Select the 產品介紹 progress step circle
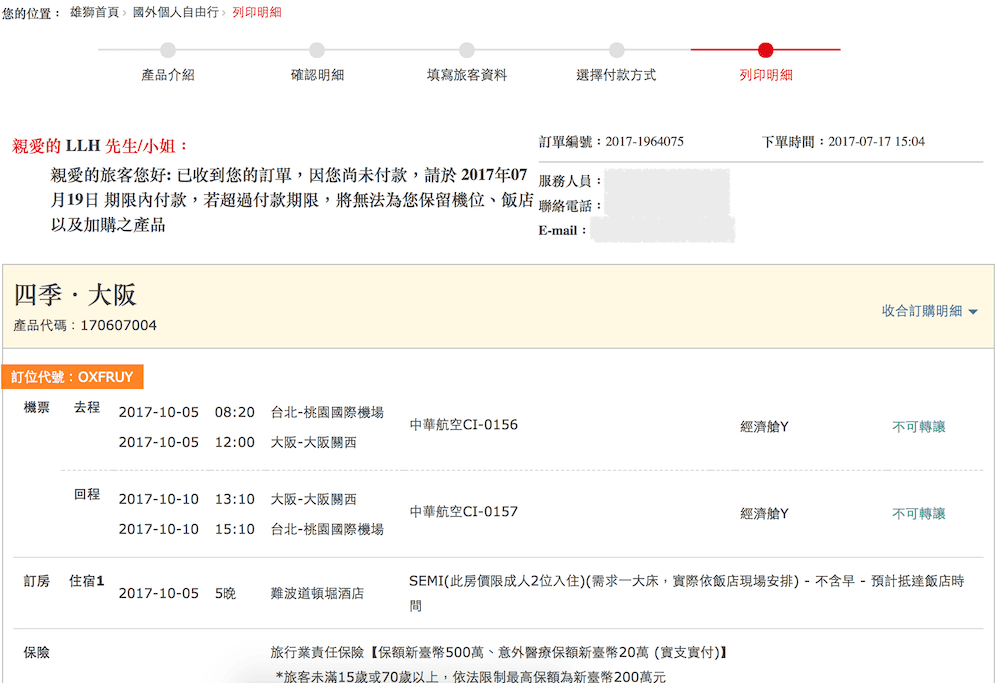Image resolution: width=1000 pixels, height=683 pixels. point(167,48)
